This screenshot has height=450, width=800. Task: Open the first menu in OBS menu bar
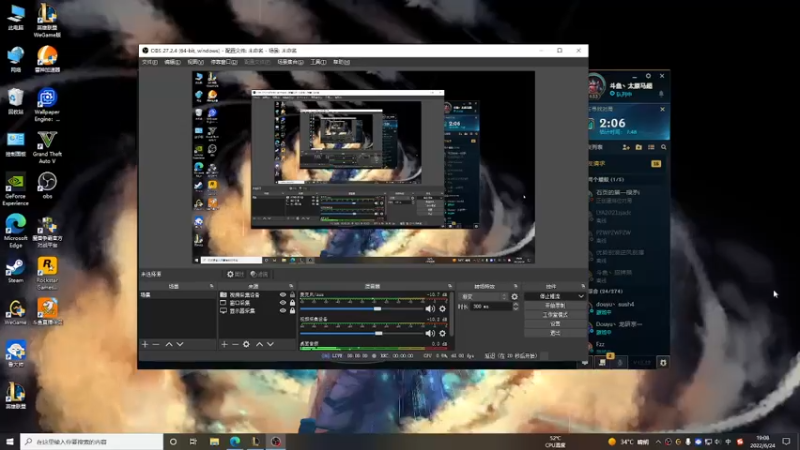149,62
